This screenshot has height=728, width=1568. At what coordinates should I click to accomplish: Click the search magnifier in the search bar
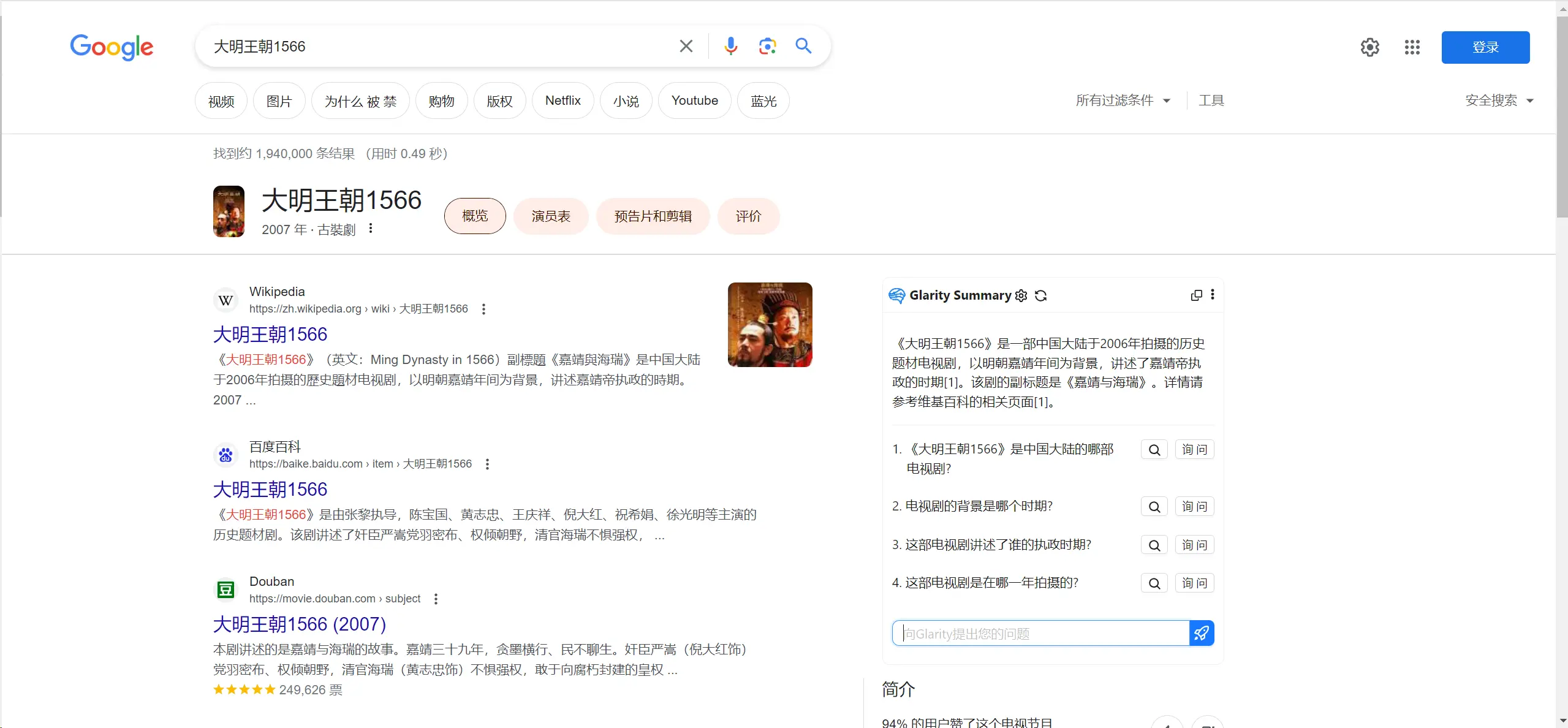click(803, 46)
